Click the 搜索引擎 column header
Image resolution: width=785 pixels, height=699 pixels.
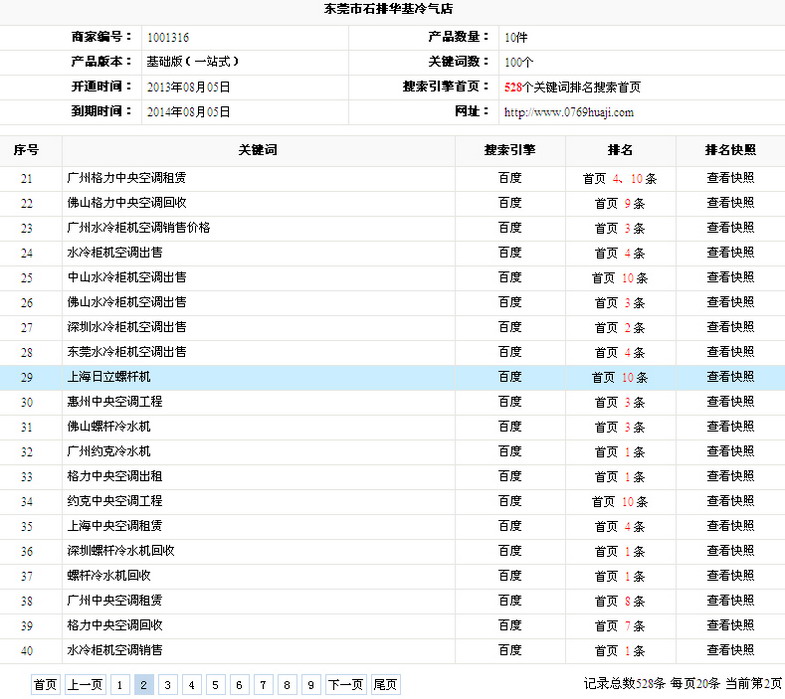(510, 150)
